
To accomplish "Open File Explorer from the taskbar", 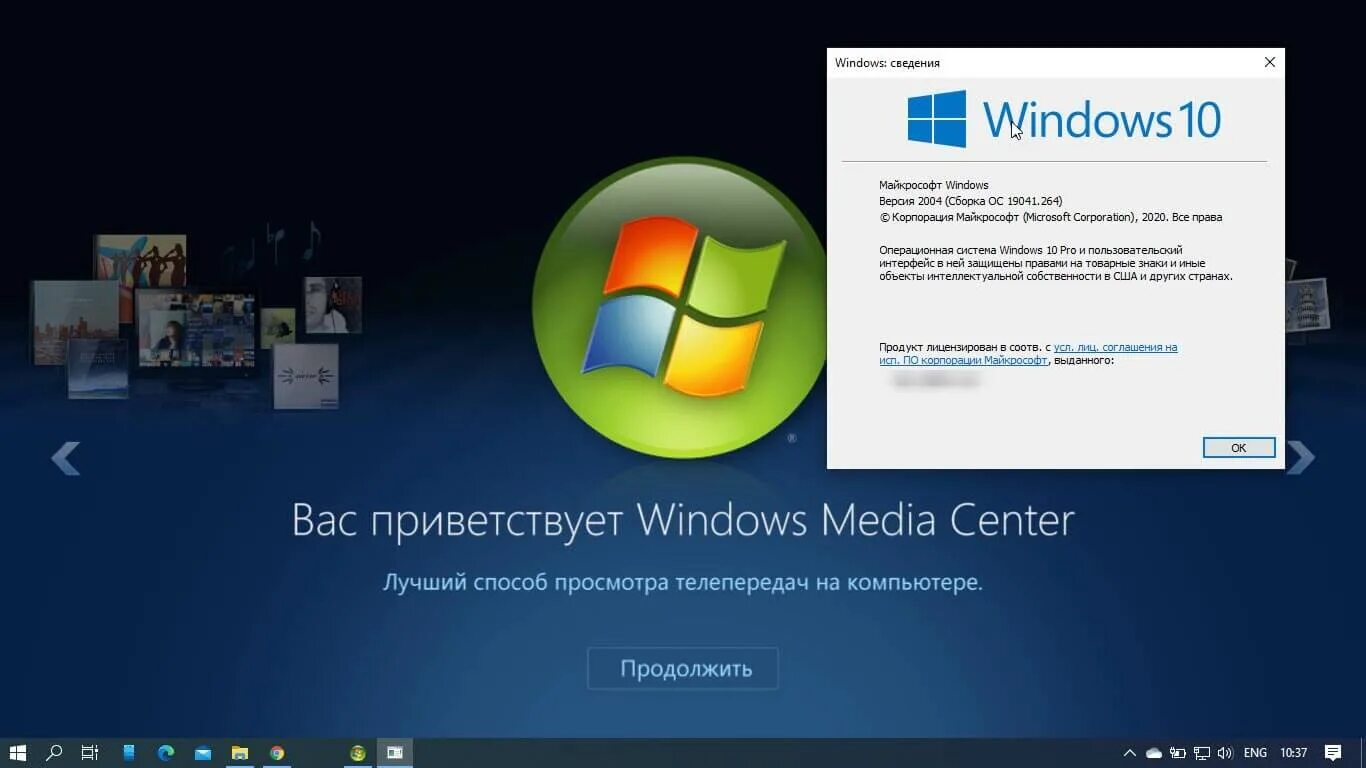I will 239,752.
